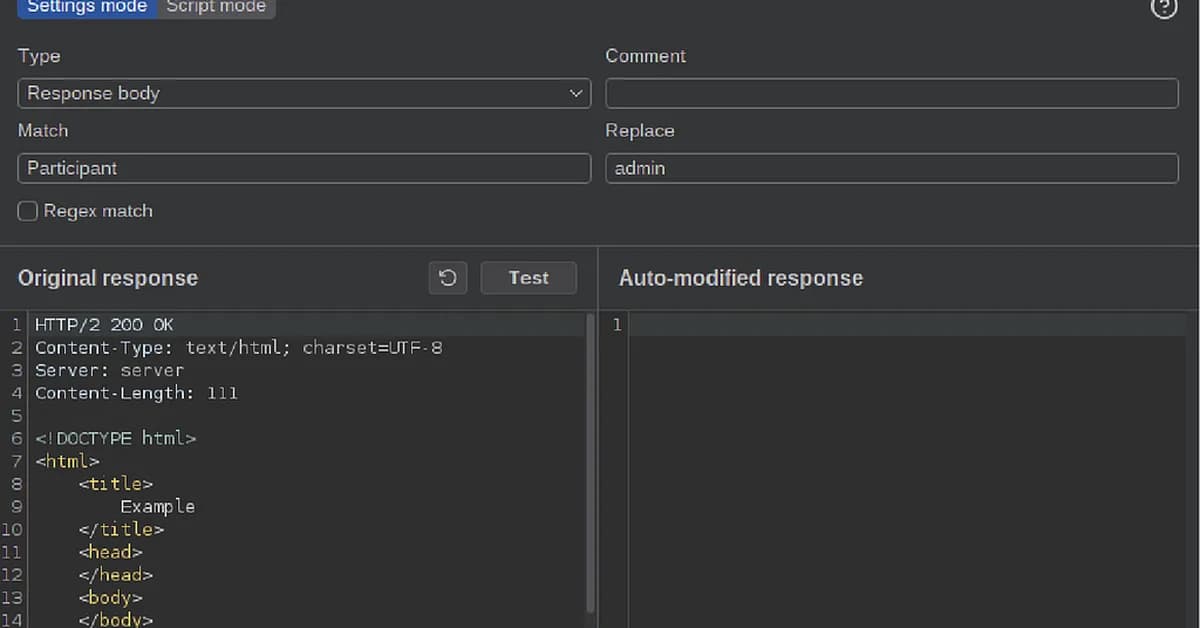Click the opening '<body>' tag line
Viewport: 1200px width, 628px height.
click(x=110, y=598)
